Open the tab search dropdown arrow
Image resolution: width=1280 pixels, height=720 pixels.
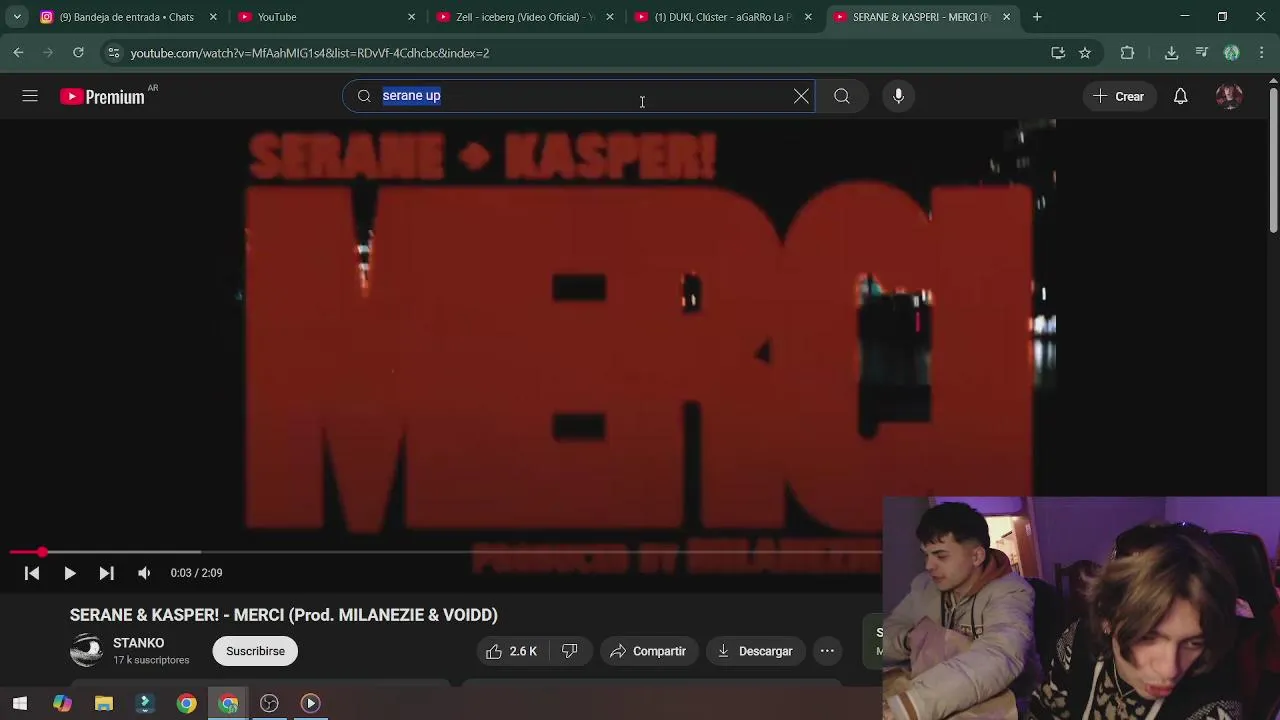[17, 17]
